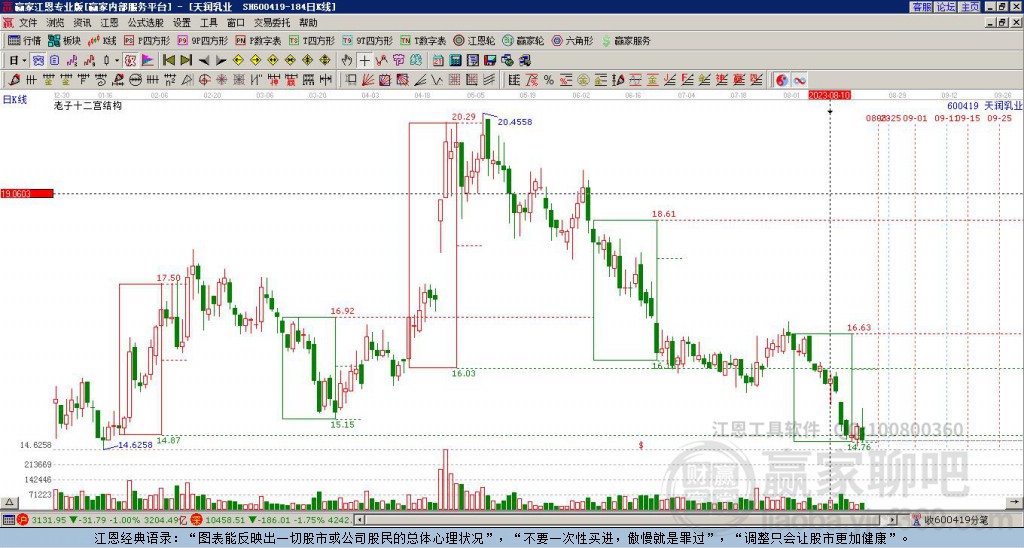This screenshot has width=1024, height=548.
Task: Click the floppy disk save icon
Action: tap(490, 61)
